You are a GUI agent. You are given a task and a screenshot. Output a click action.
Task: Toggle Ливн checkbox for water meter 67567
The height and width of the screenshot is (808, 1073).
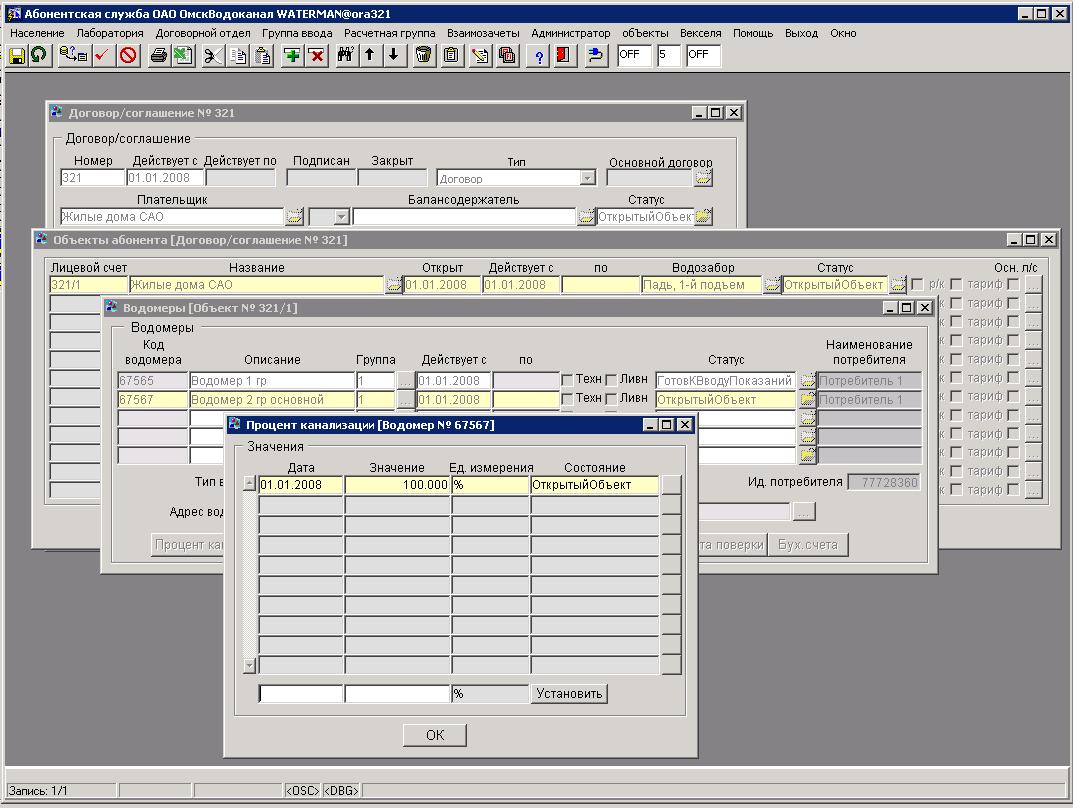pos(611,399)
